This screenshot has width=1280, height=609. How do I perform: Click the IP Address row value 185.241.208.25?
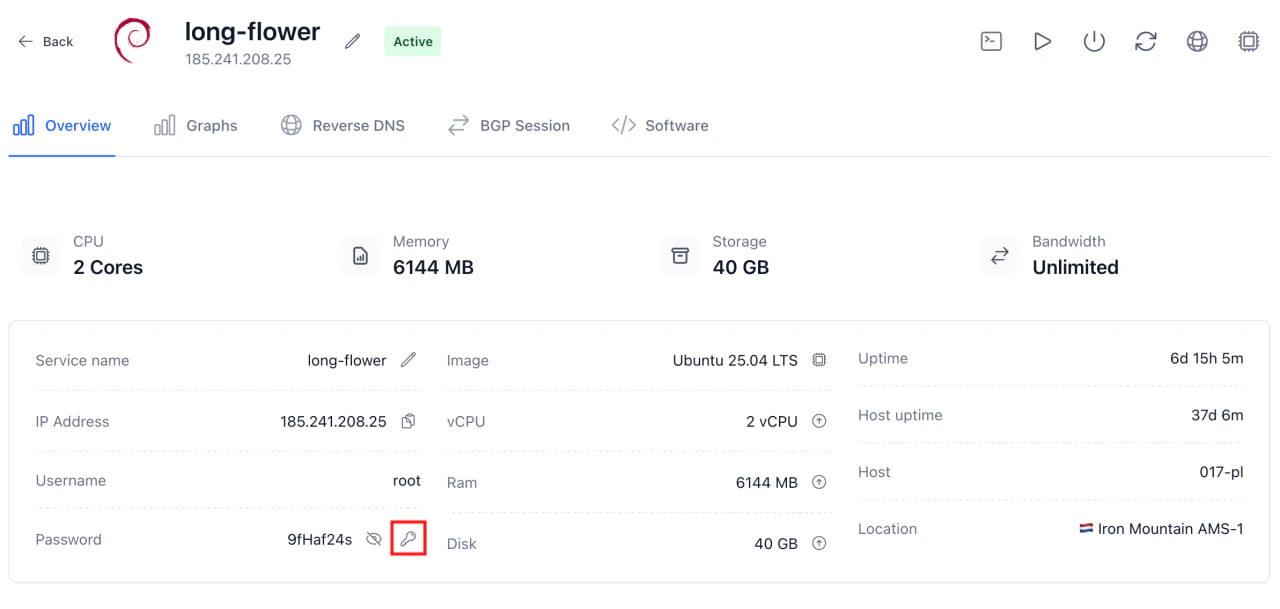click(x=333, y=421)
